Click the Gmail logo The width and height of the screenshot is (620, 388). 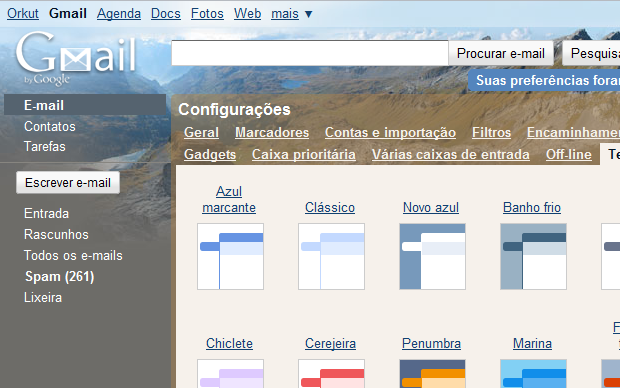(x=75, y=58)
